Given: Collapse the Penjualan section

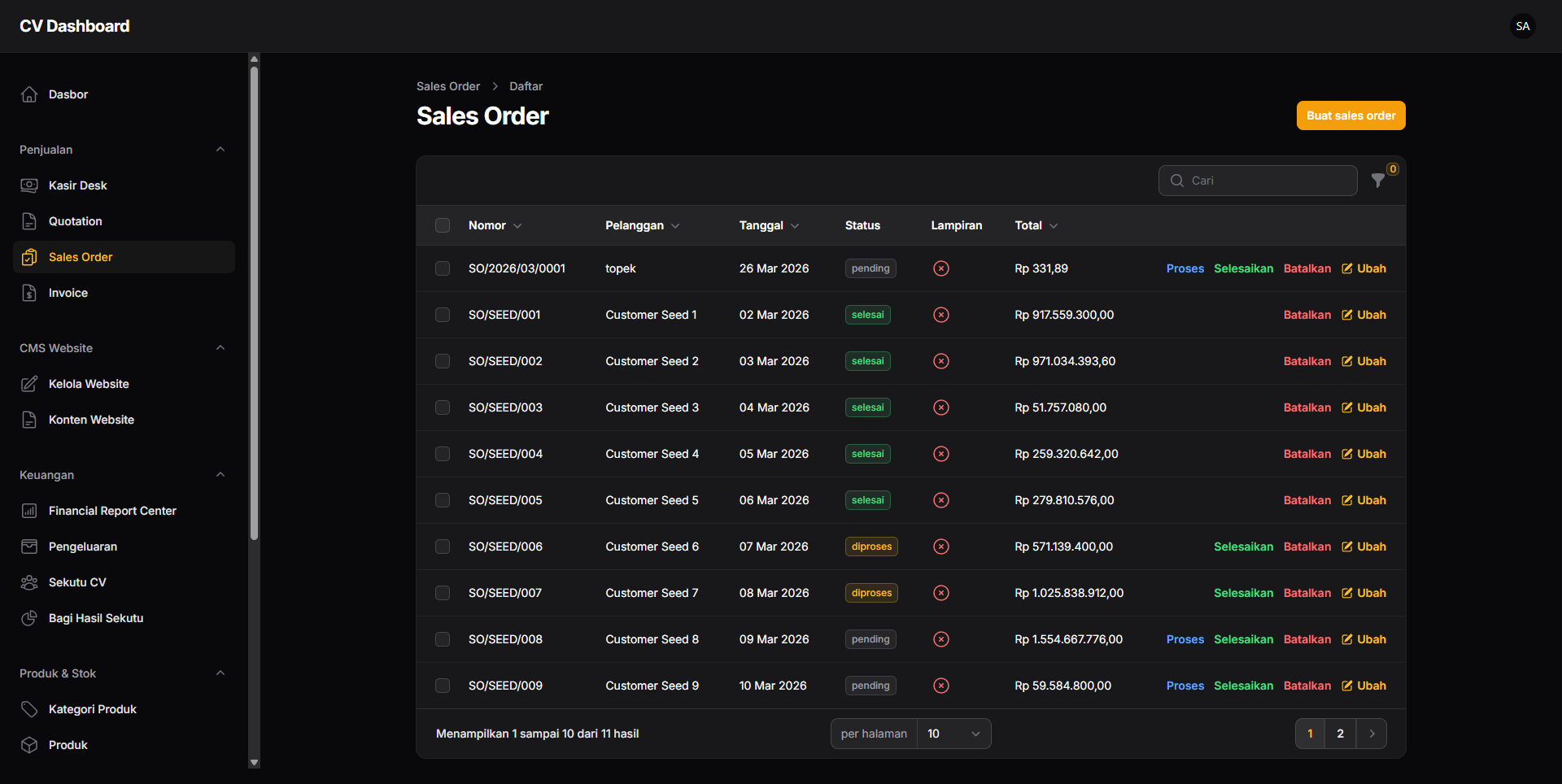Looking at the screenshot, I should pos(220,149).
